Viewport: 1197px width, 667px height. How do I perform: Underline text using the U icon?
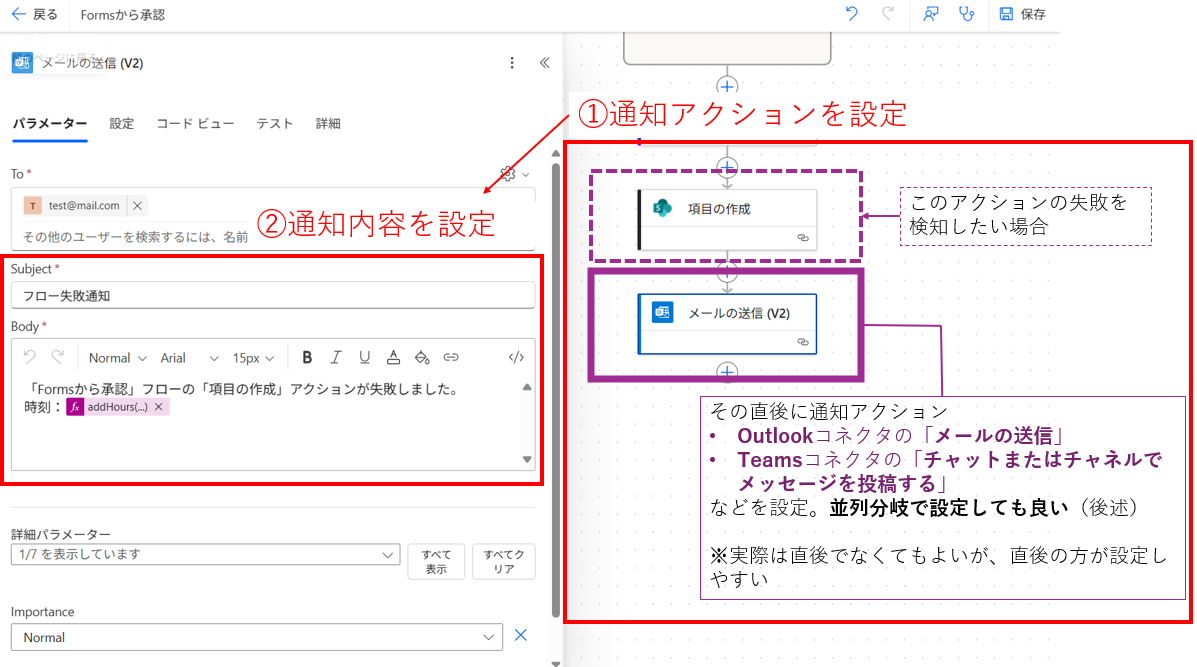pyautogui.click(x=365, y=356)
